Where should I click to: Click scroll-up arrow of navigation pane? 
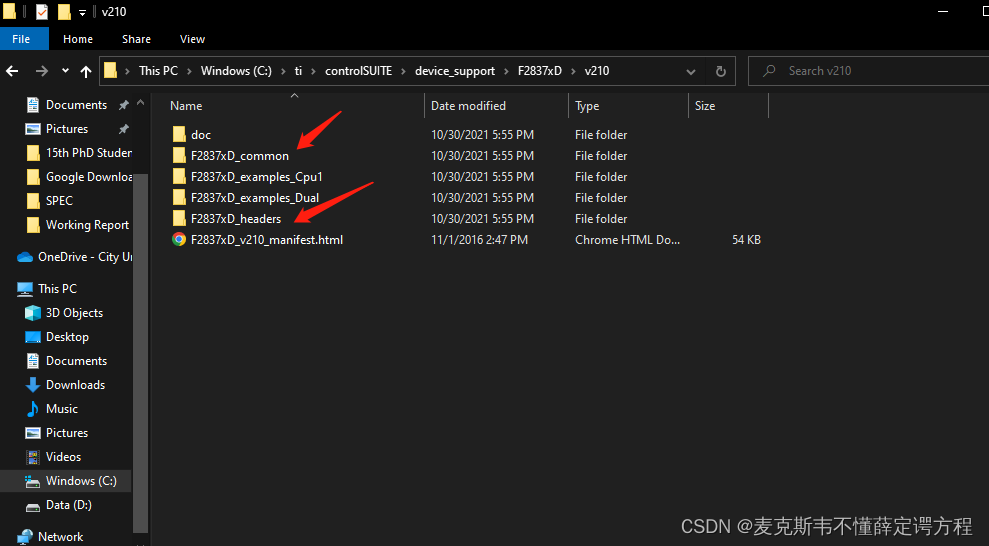(141, 102)
